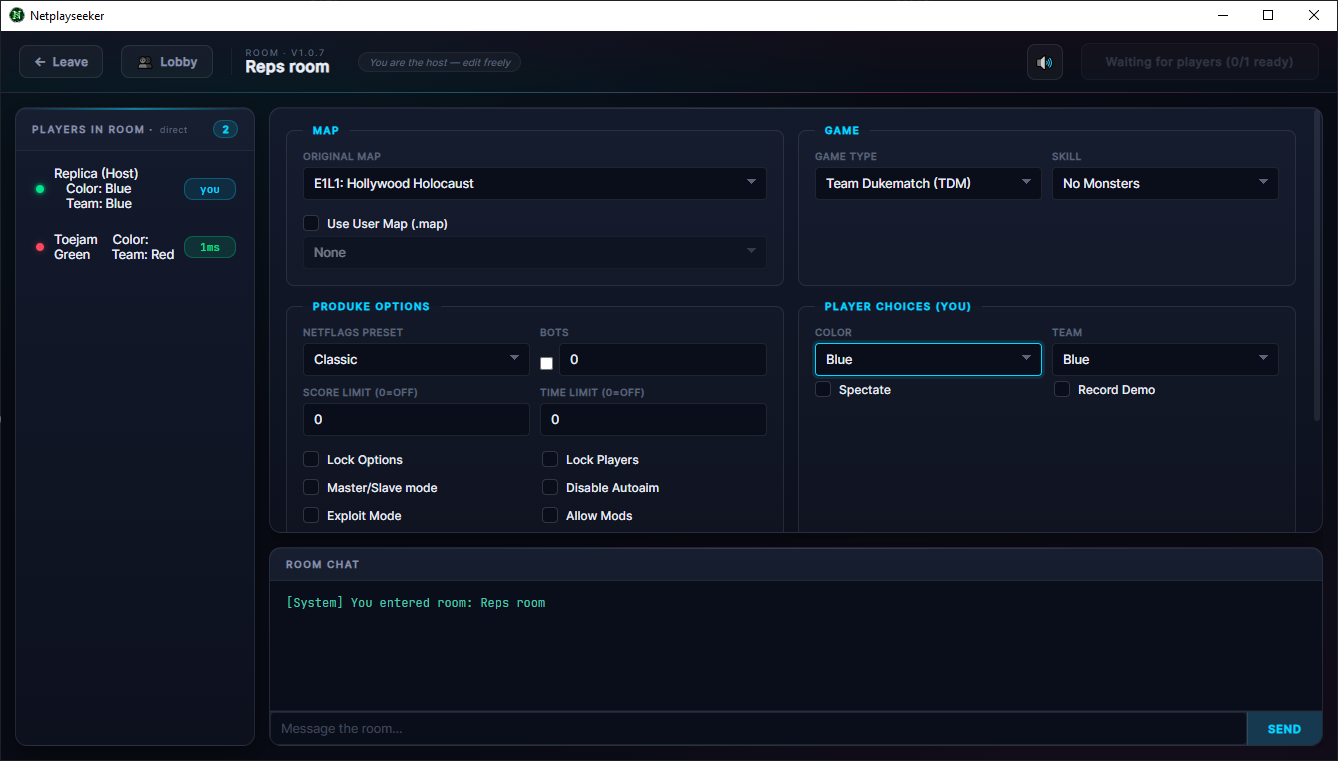
Task: Enable Use User Map (.map) checkbox
Action: click(311, 224)
